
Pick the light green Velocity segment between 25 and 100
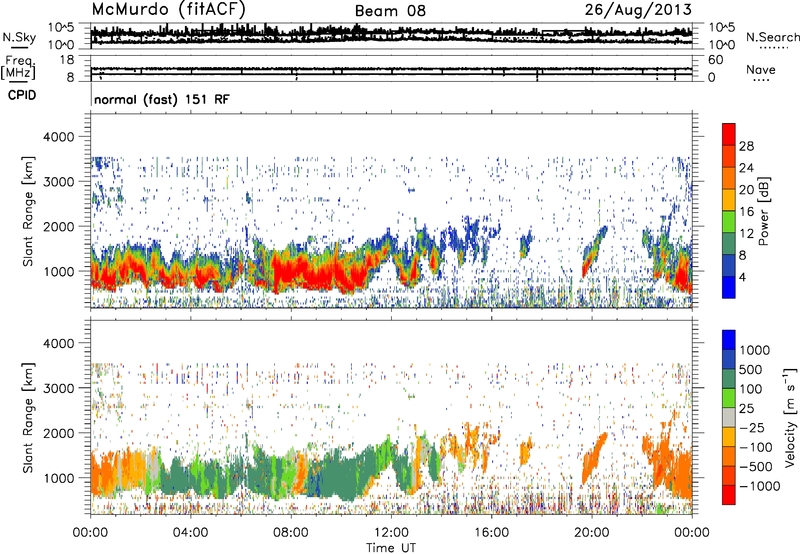click(x=729, y=398)
